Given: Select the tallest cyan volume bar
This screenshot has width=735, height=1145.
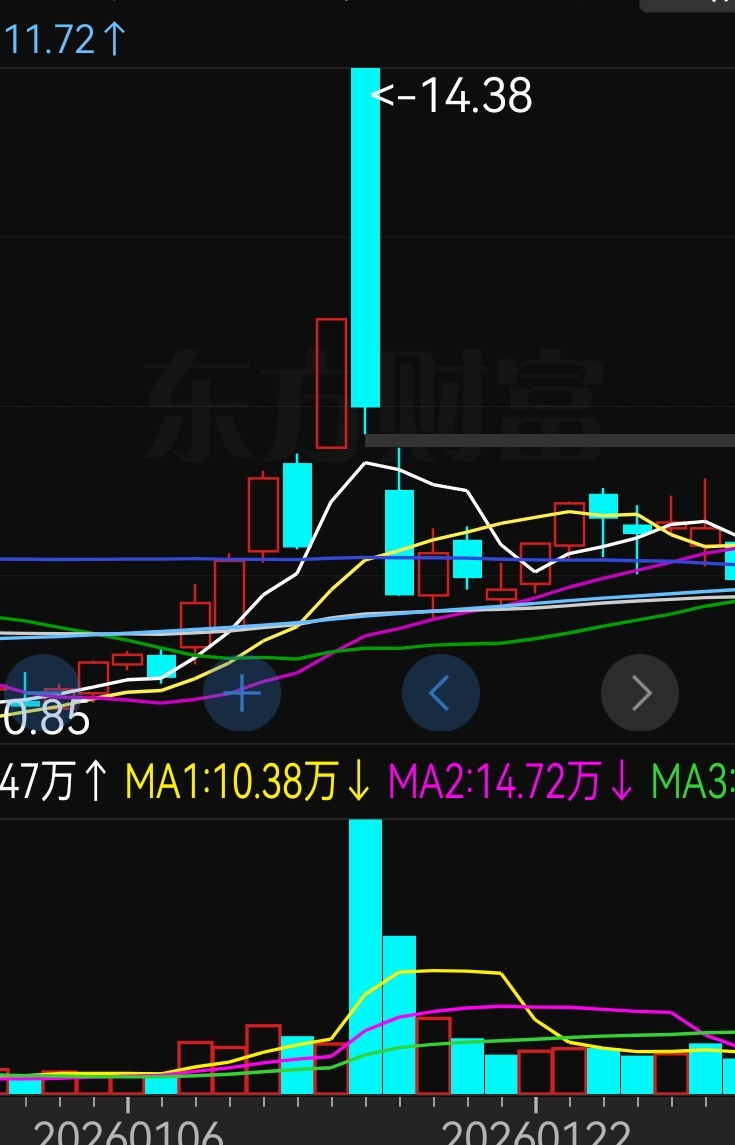Looking at the screenshot, I should [x=366, y=956].
